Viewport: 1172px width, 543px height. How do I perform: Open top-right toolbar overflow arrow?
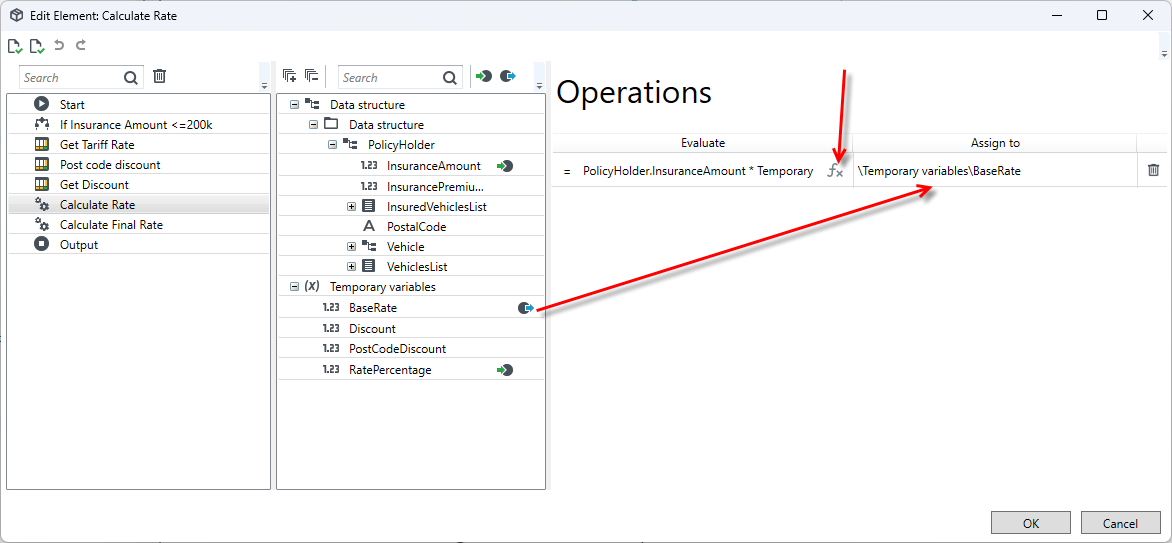(x=1164, y=55)
